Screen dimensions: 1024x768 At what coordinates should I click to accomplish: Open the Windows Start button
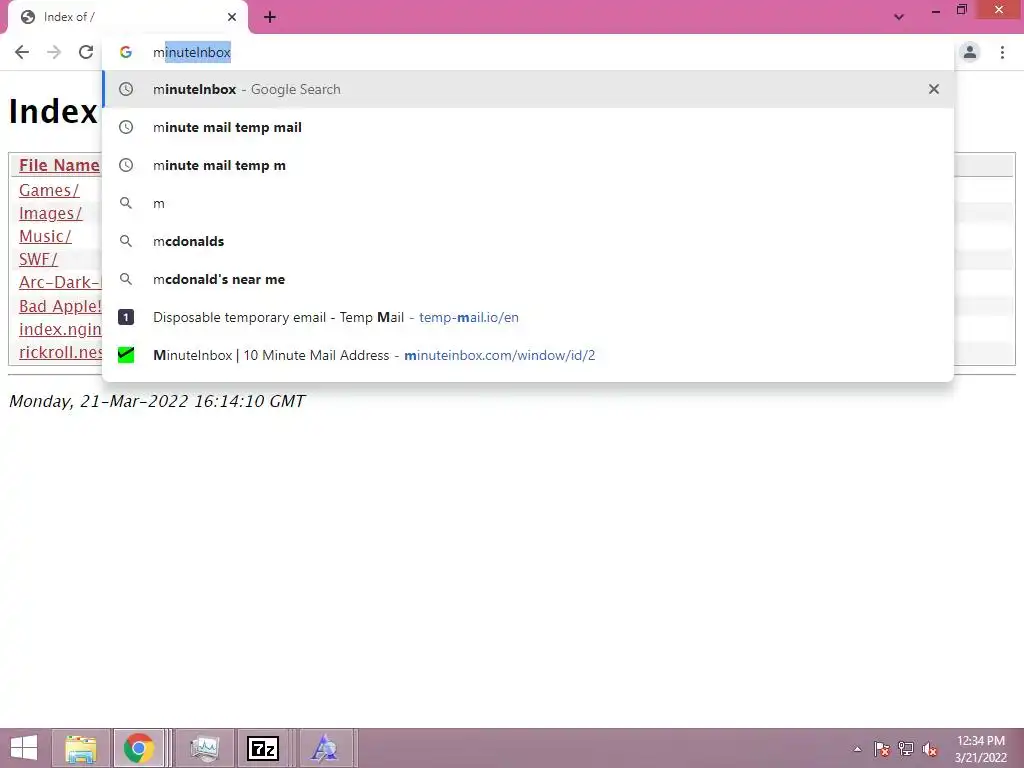[24, 748]
